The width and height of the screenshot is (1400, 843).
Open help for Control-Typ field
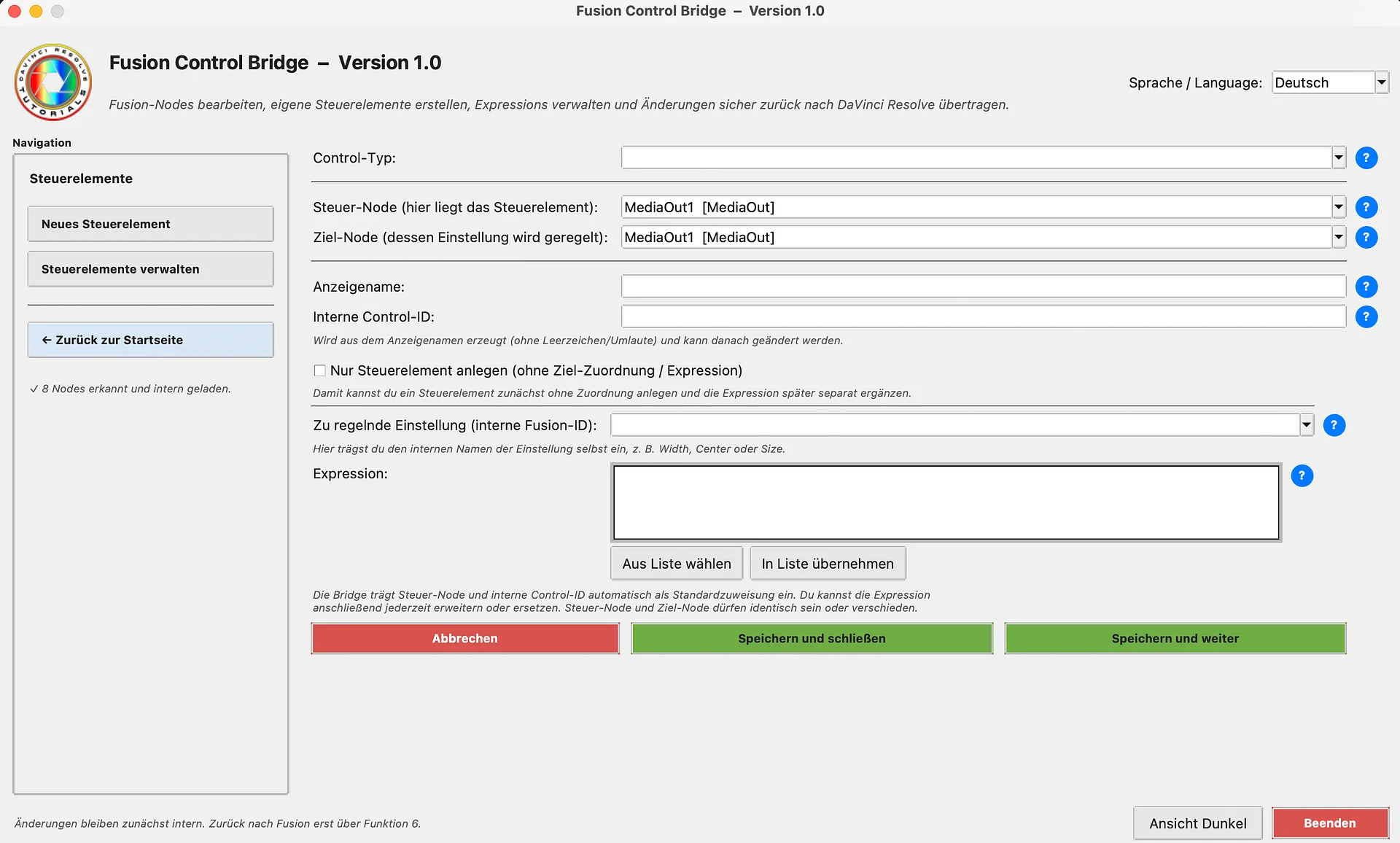pyautogui.click(x=1366, y=158)
